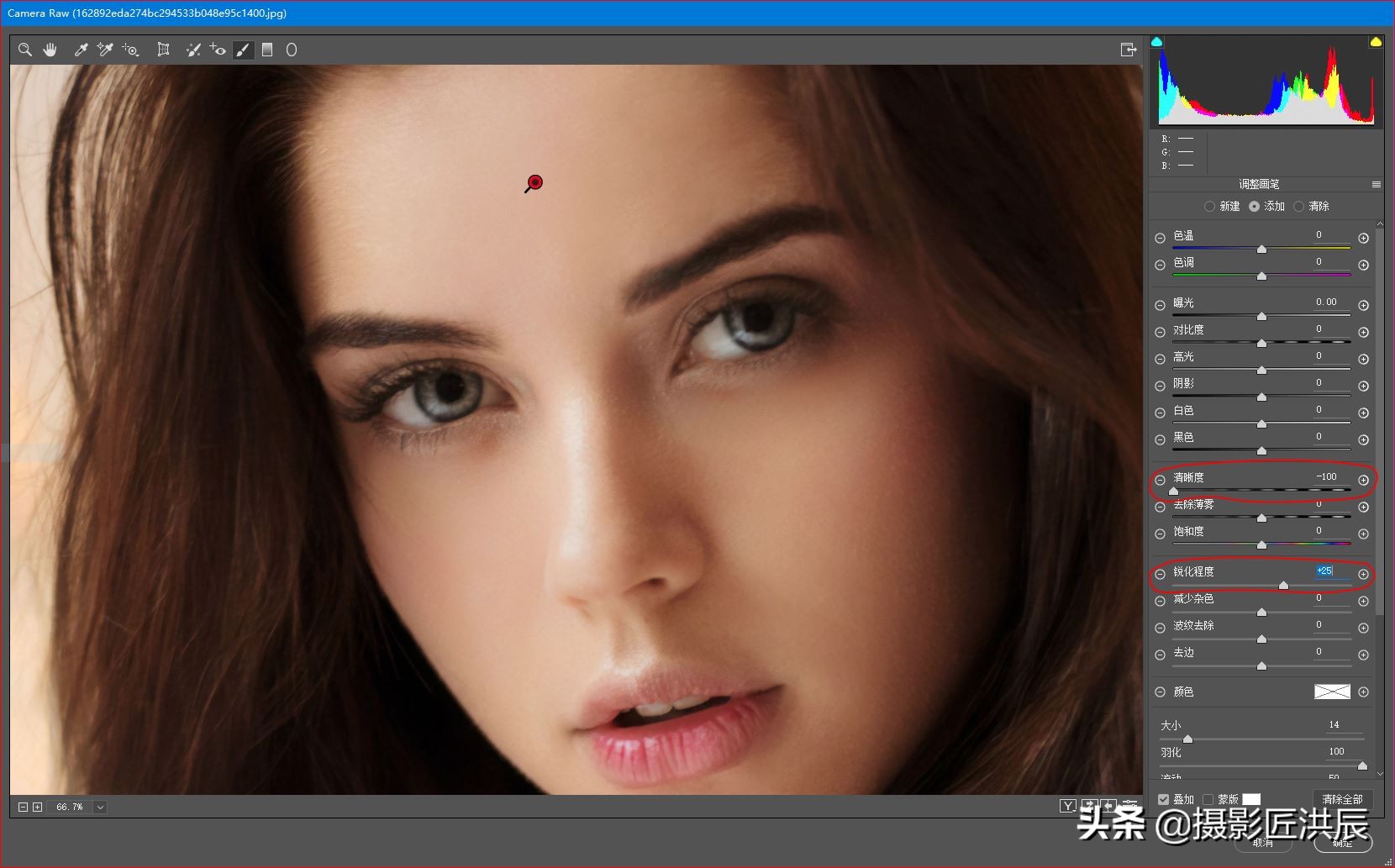
Task: Click the 清除全部 button
Action: coord(1342,799)
